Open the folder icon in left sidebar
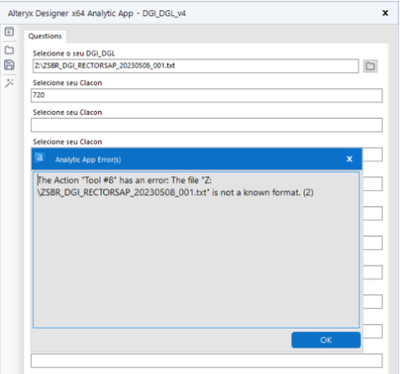This screenshot has width=400, height=374. 9,50
